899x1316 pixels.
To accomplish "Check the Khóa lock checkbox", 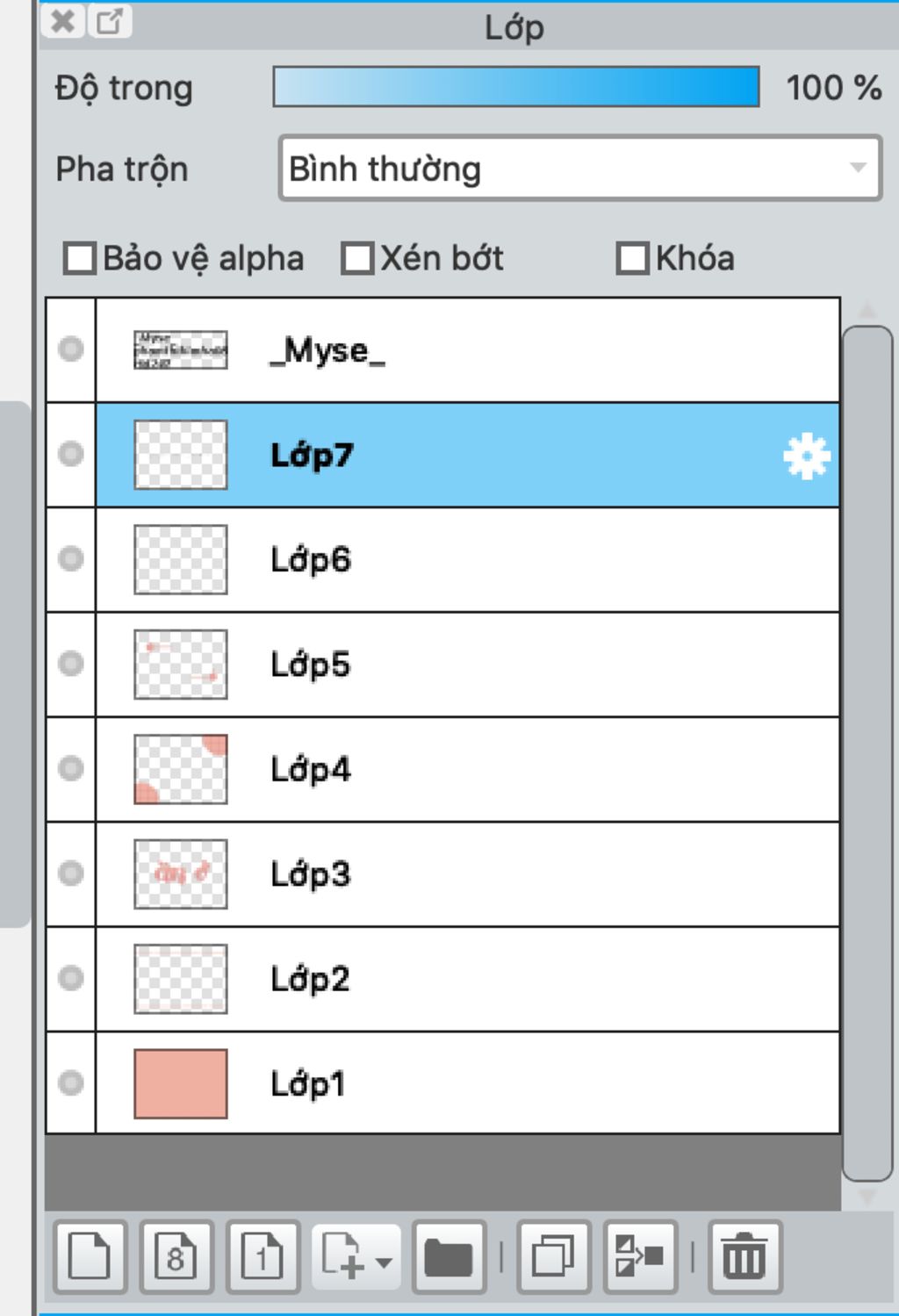I will point(632,259).
